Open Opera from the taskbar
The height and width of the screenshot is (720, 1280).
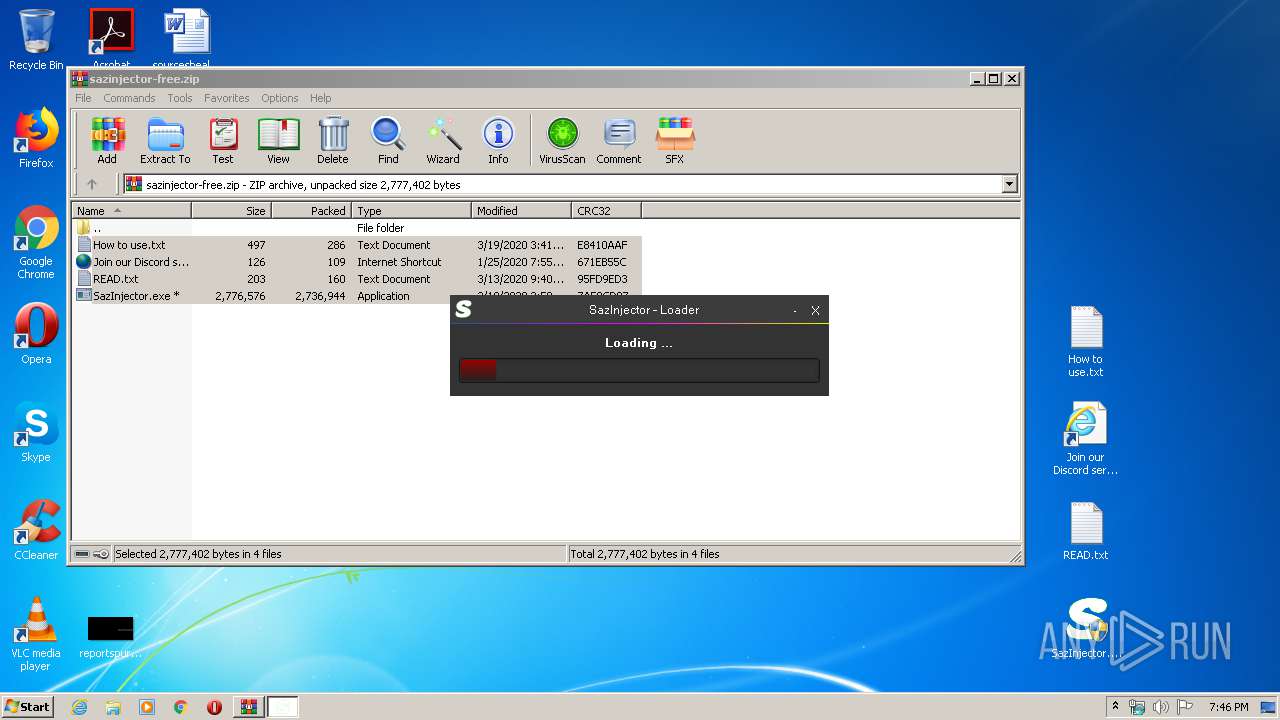[215, 707]
